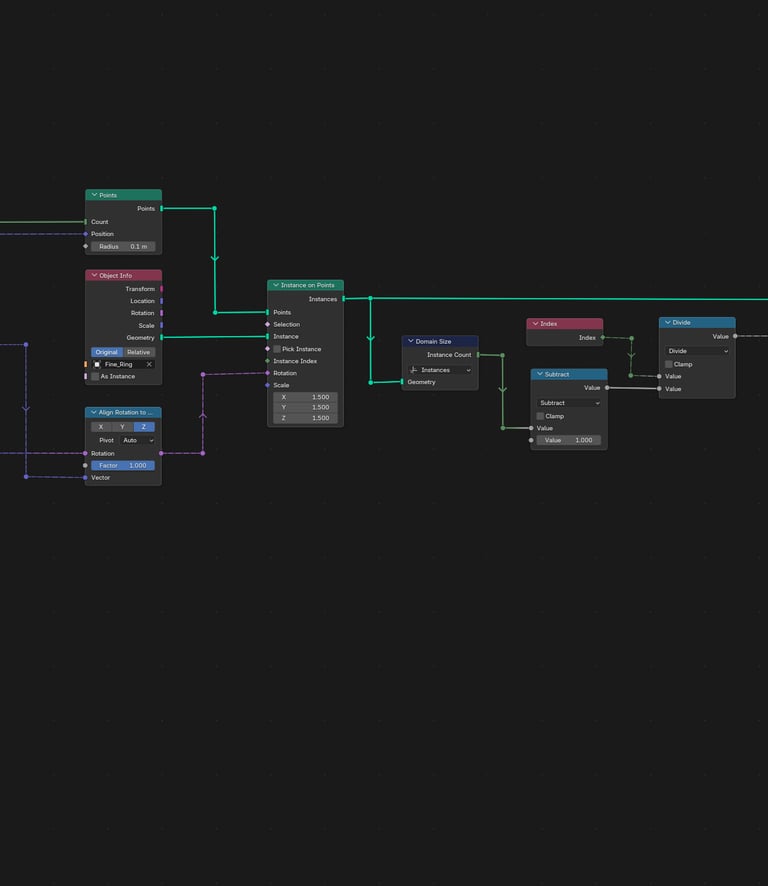Enable the Pick Instance checkbox
Screen dimensions: 768x886
(x=277, y=349)
